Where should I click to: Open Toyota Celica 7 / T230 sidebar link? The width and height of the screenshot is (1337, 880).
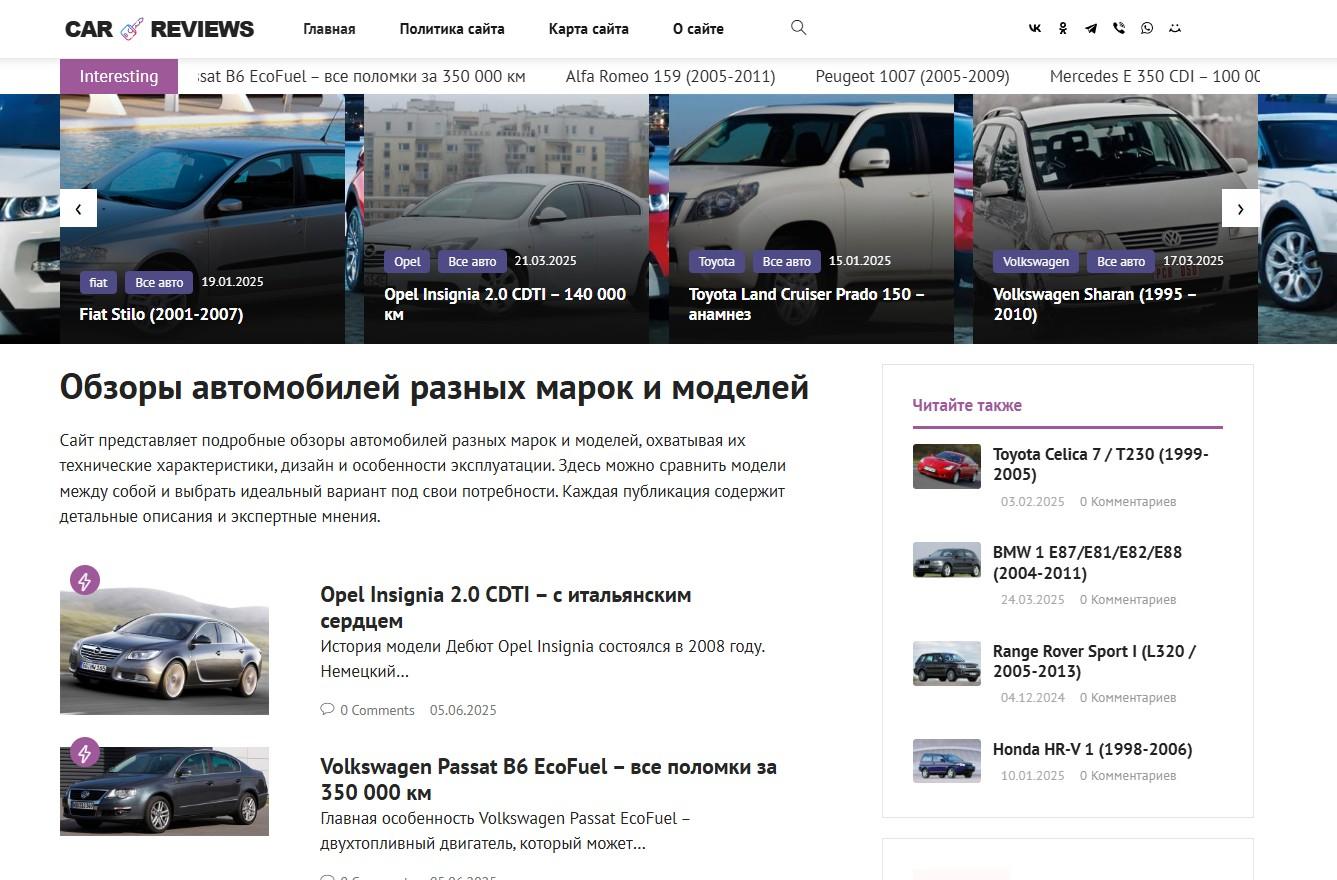[1101, 464]
